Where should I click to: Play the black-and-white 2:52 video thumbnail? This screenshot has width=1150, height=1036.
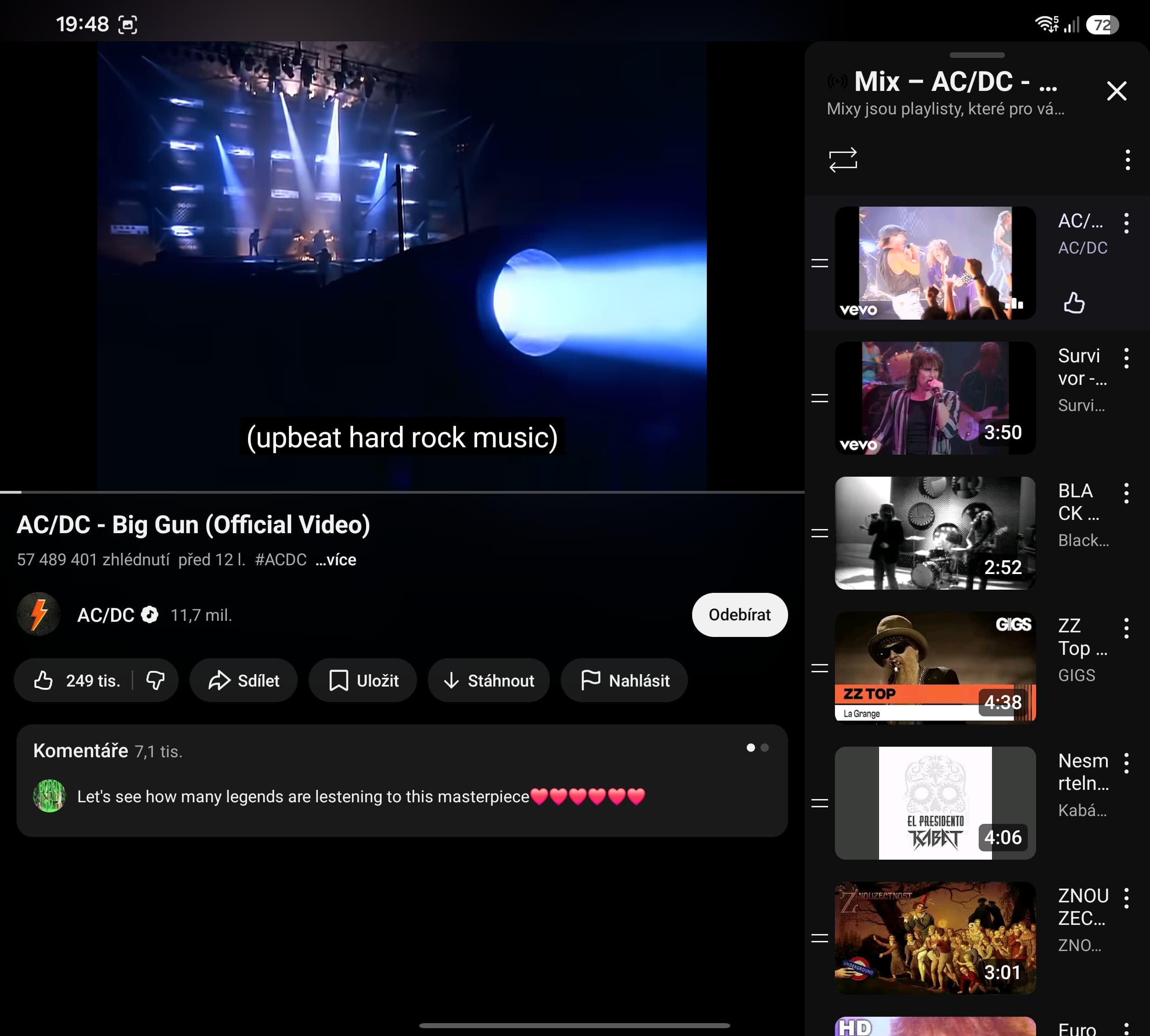935,533
